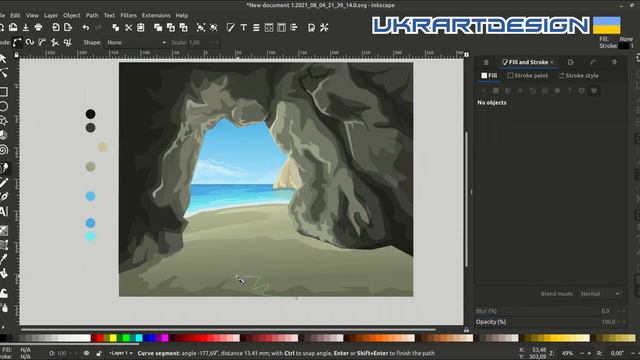Select the Paint bucket tool

4,273
